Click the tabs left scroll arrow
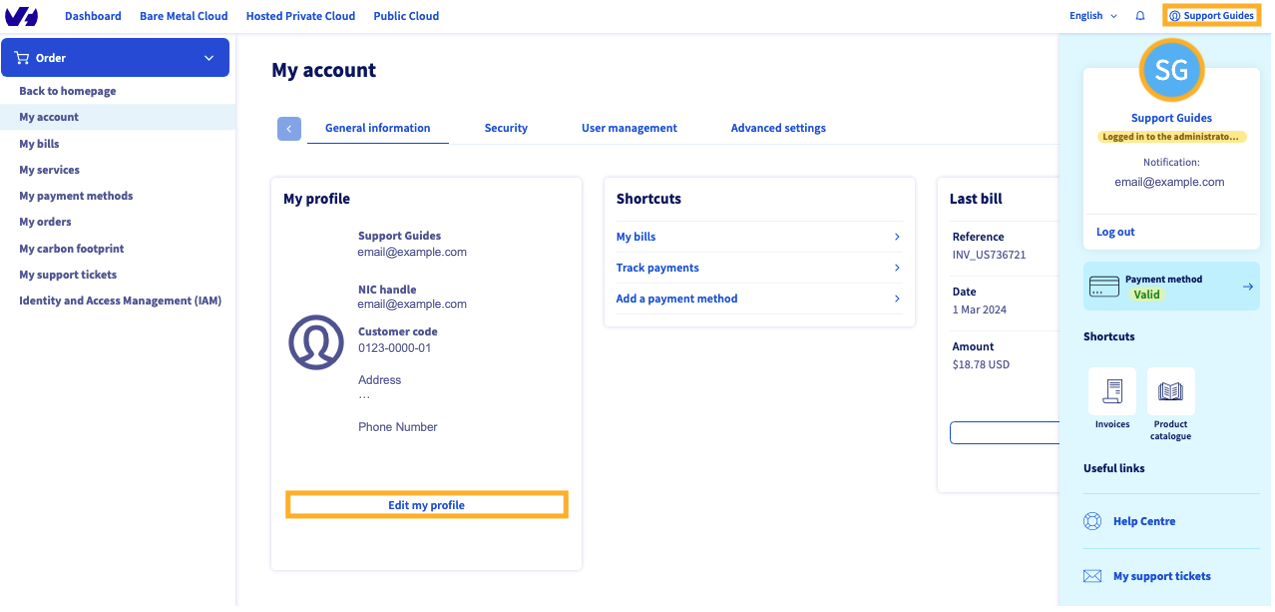1275x612 pixels. click(289, 129)
